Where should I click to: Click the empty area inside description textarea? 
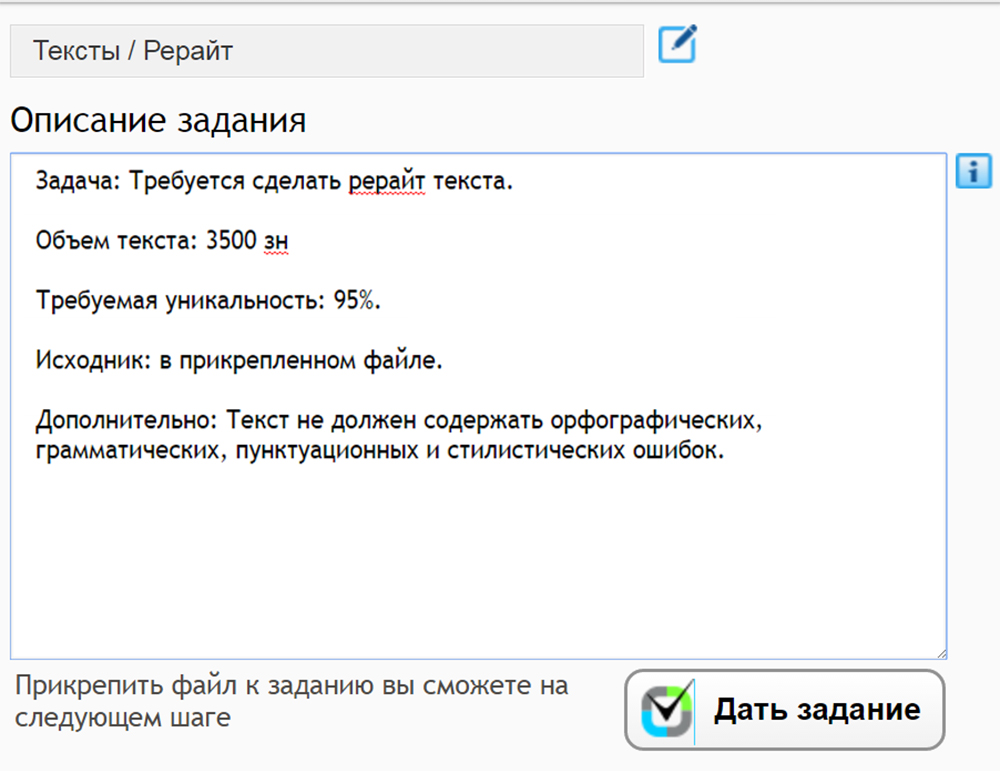478,560
